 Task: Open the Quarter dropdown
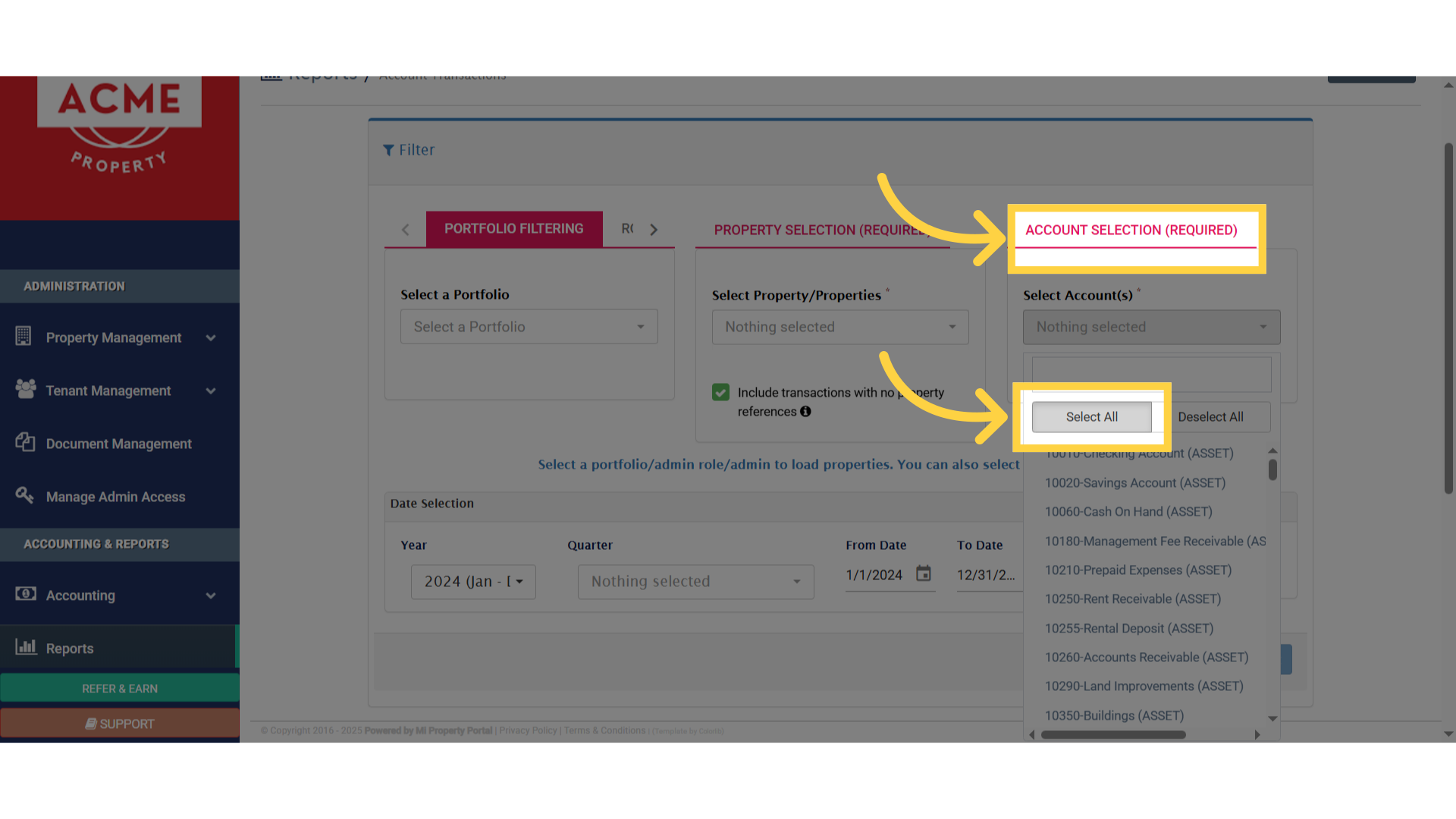tap(695, 582)
